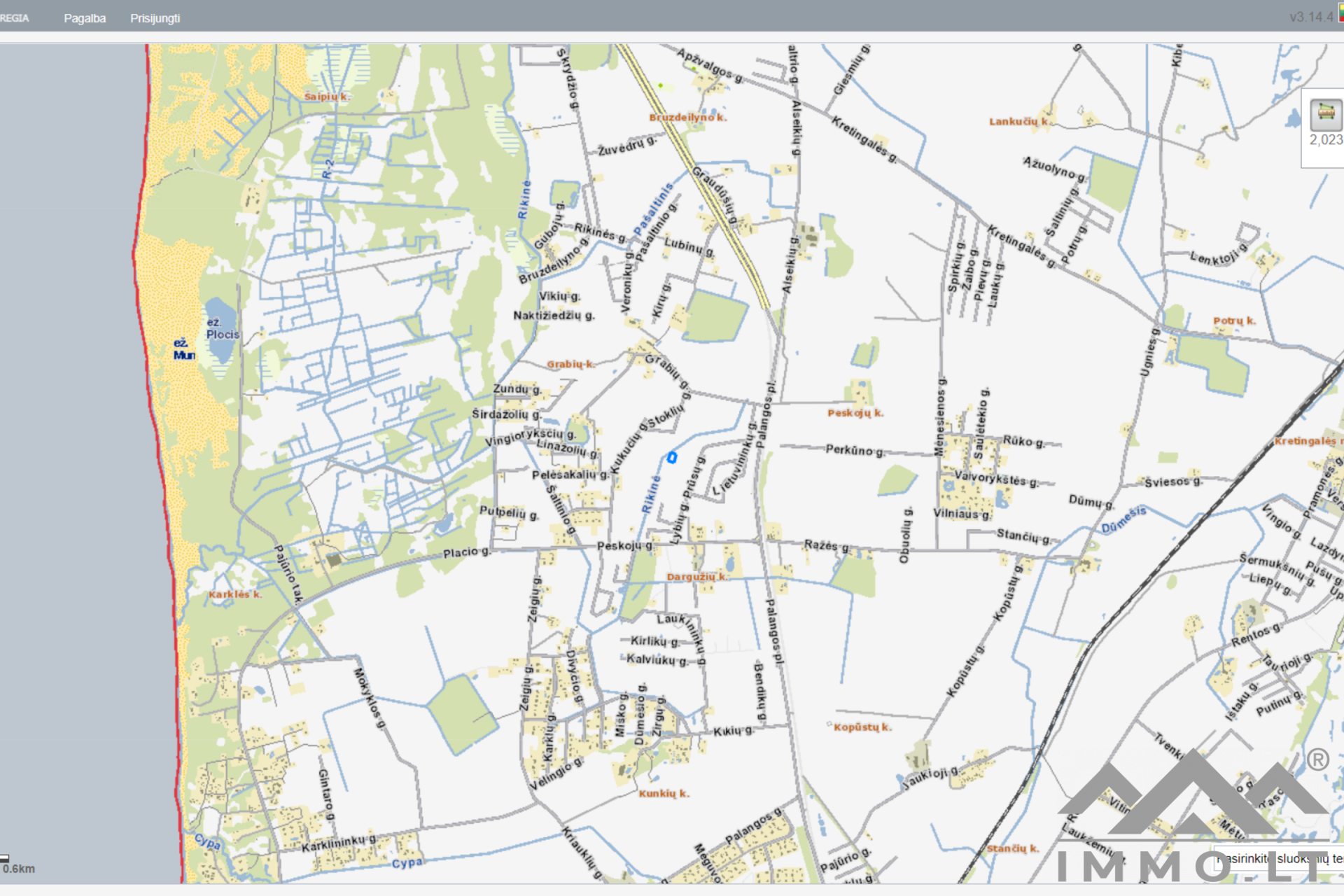The height and width of the screenshot is (896, 1344).
Task: Click the Karklės k. village label
Action: 234,594
